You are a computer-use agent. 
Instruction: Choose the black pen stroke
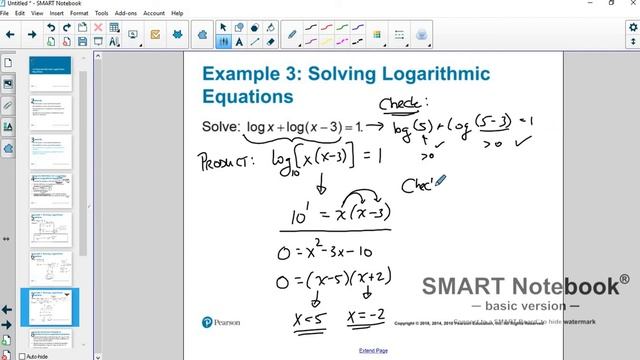coord(311,27)
